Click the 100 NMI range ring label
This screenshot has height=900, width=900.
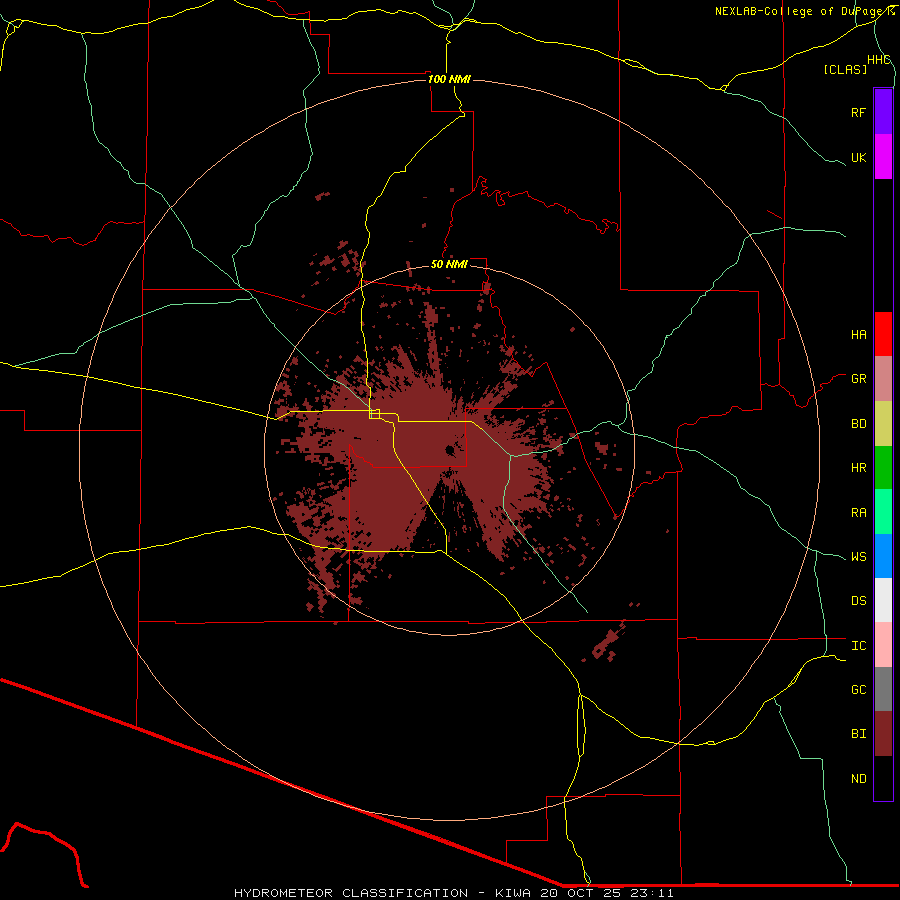(449, 79)
